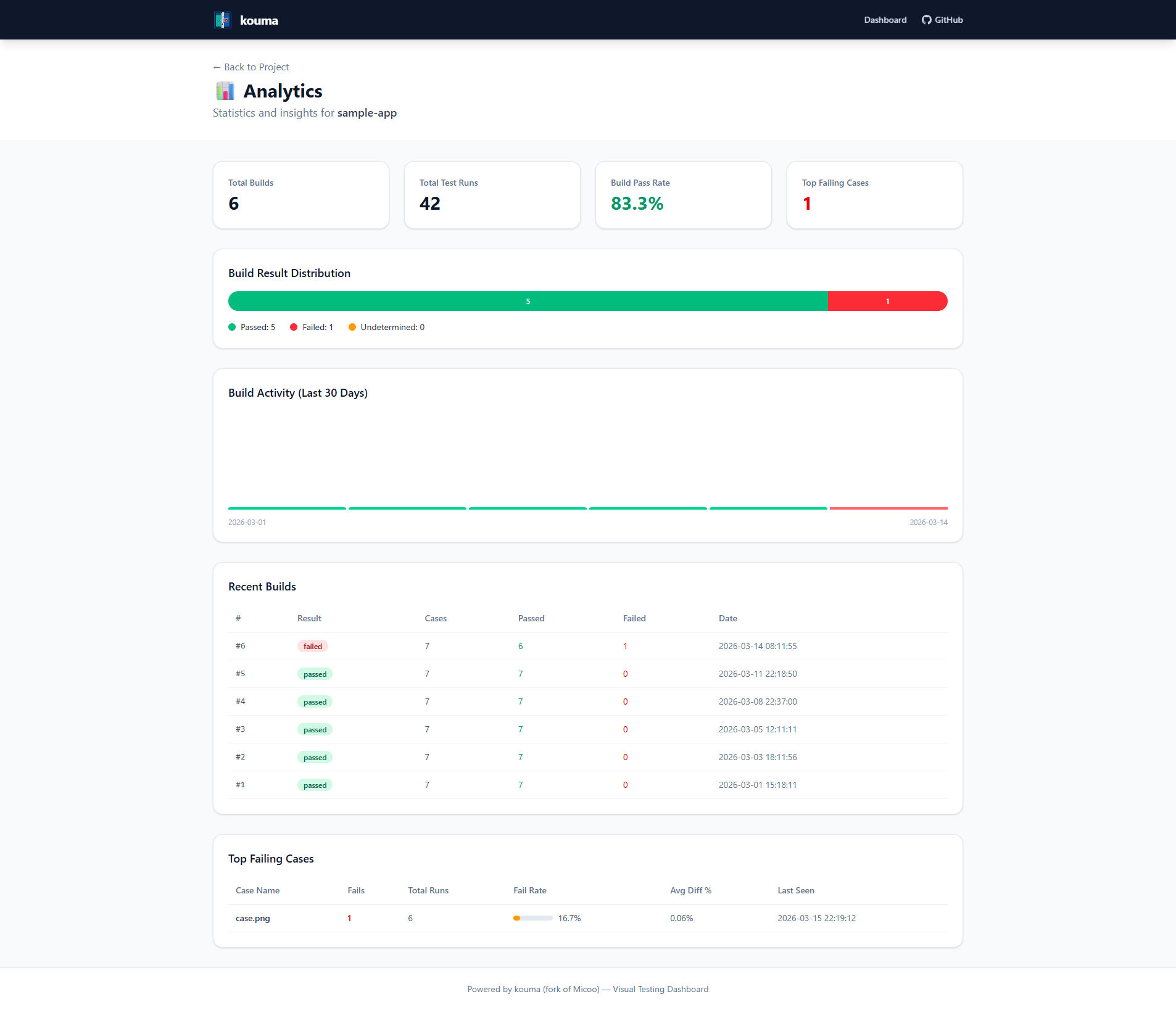Viewport: 1176px width, 1010px height.
Task: Select the Total Builds stat card
Action: click(x=300, y=195)
